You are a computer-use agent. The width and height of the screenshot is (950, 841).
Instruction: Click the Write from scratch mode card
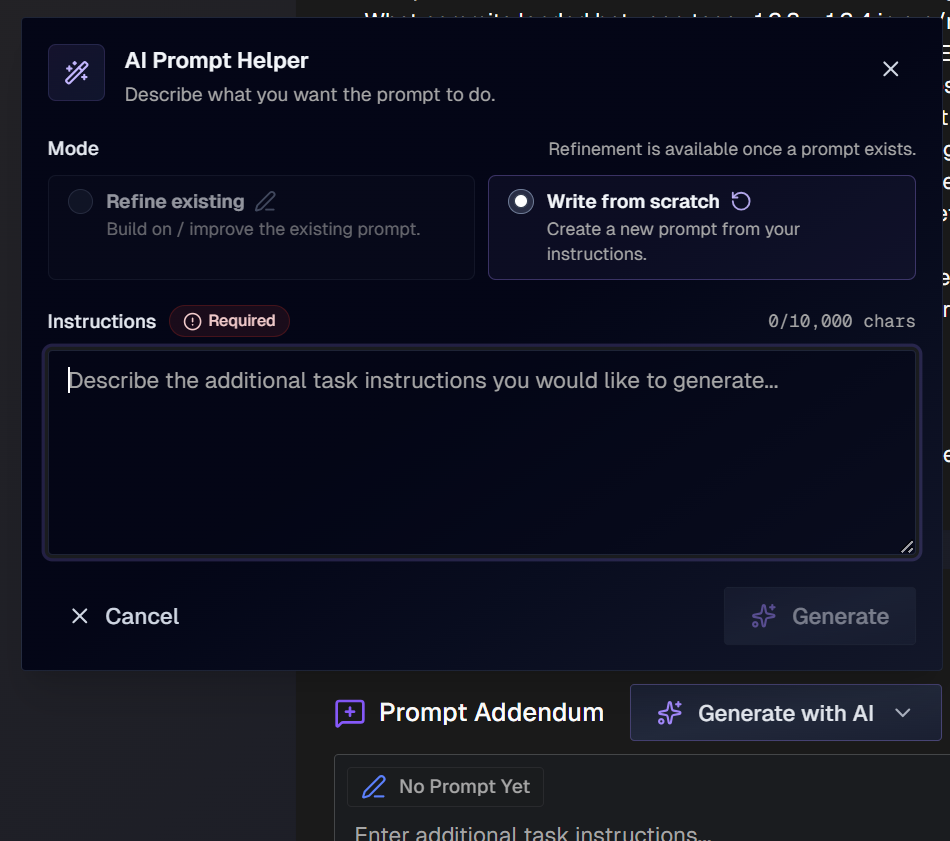(x=700, y=227)
